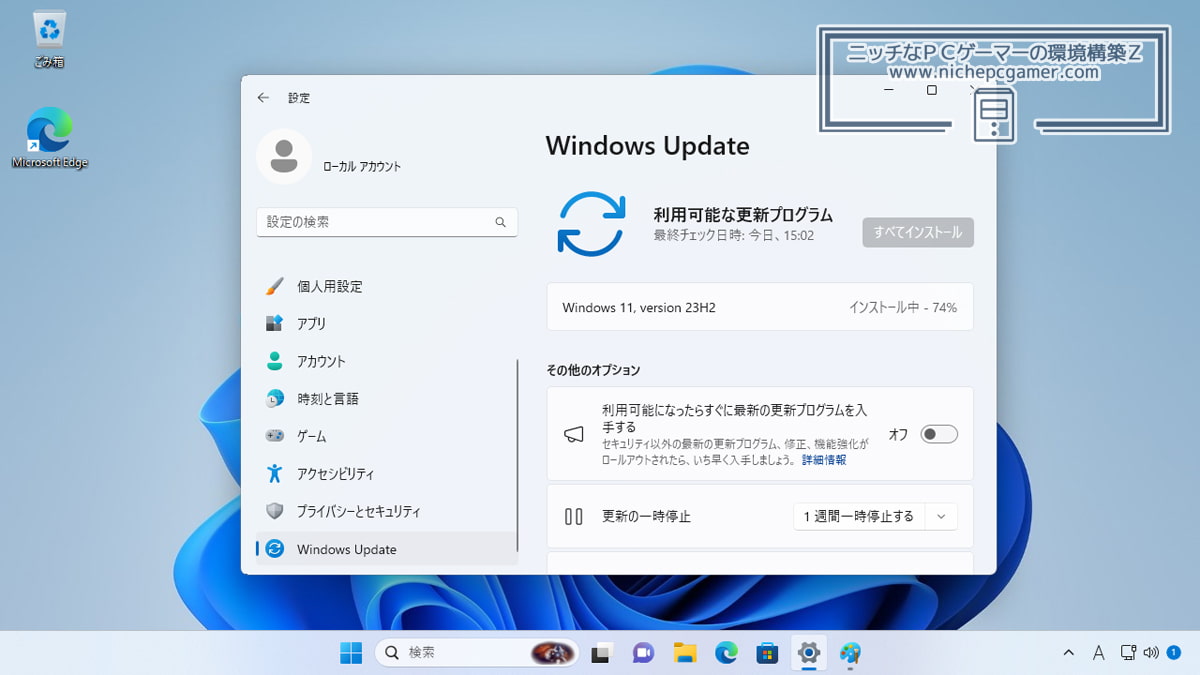The height and width of the screenshot is (675, 1200).
Task: Click the taskbar 検索 search box
Action: (x=477, y=653)
